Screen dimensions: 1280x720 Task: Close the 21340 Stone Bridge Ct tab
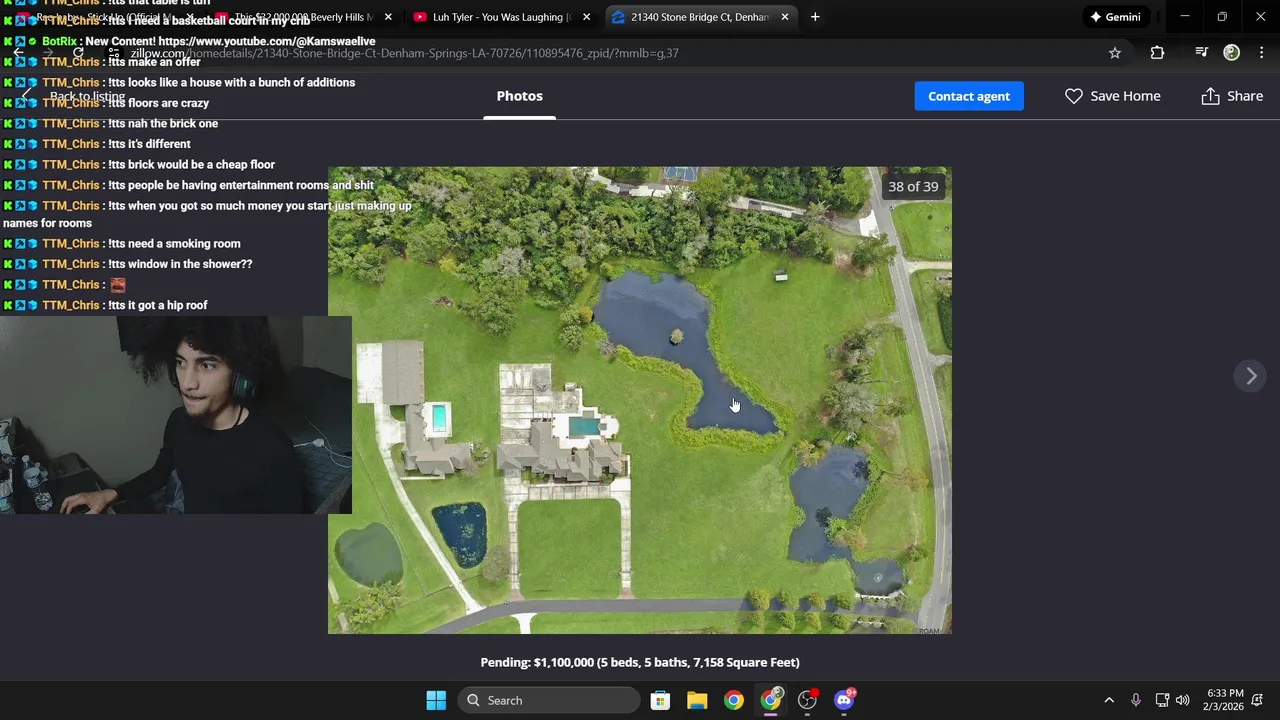[785, 17]
